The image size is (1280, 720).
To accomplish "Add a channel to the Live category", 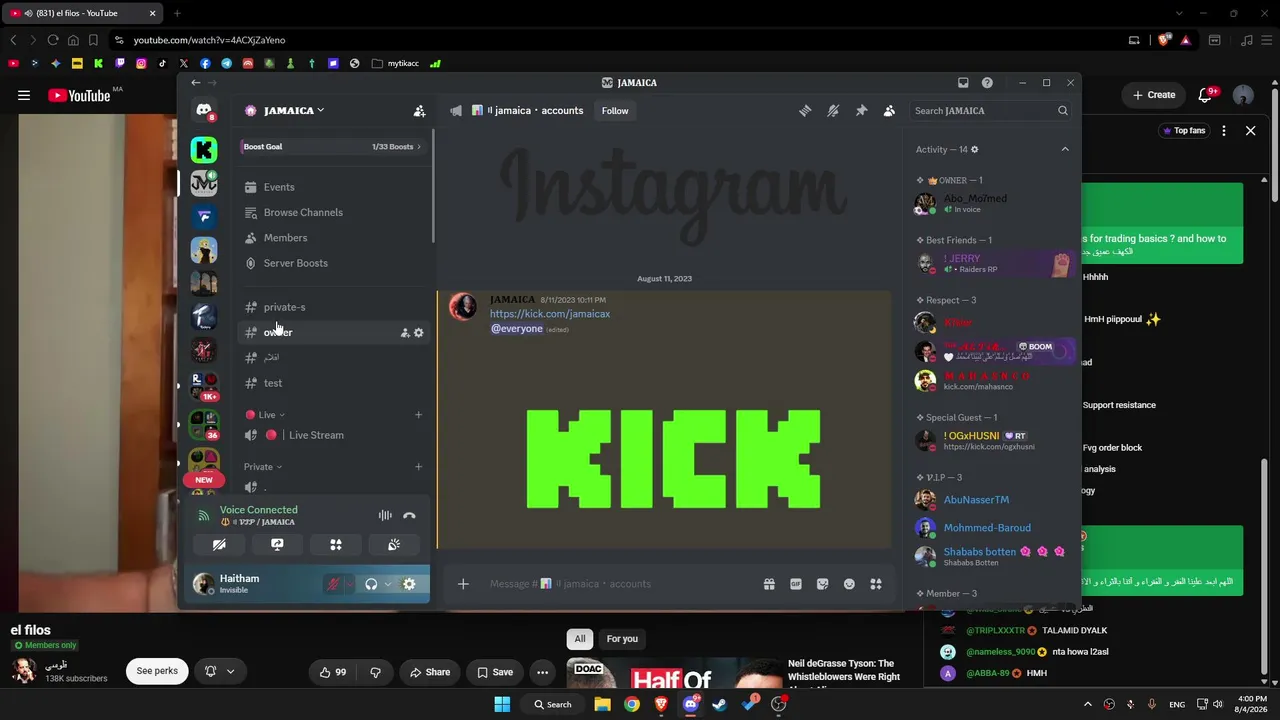I will pos(418,415).
